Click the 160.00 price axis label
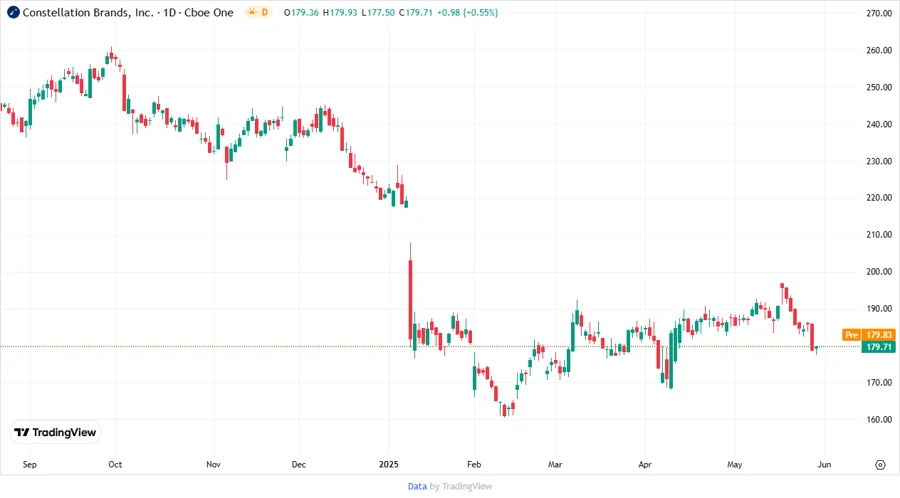Screen dimensions: 900x498 [x=879, y=419]
